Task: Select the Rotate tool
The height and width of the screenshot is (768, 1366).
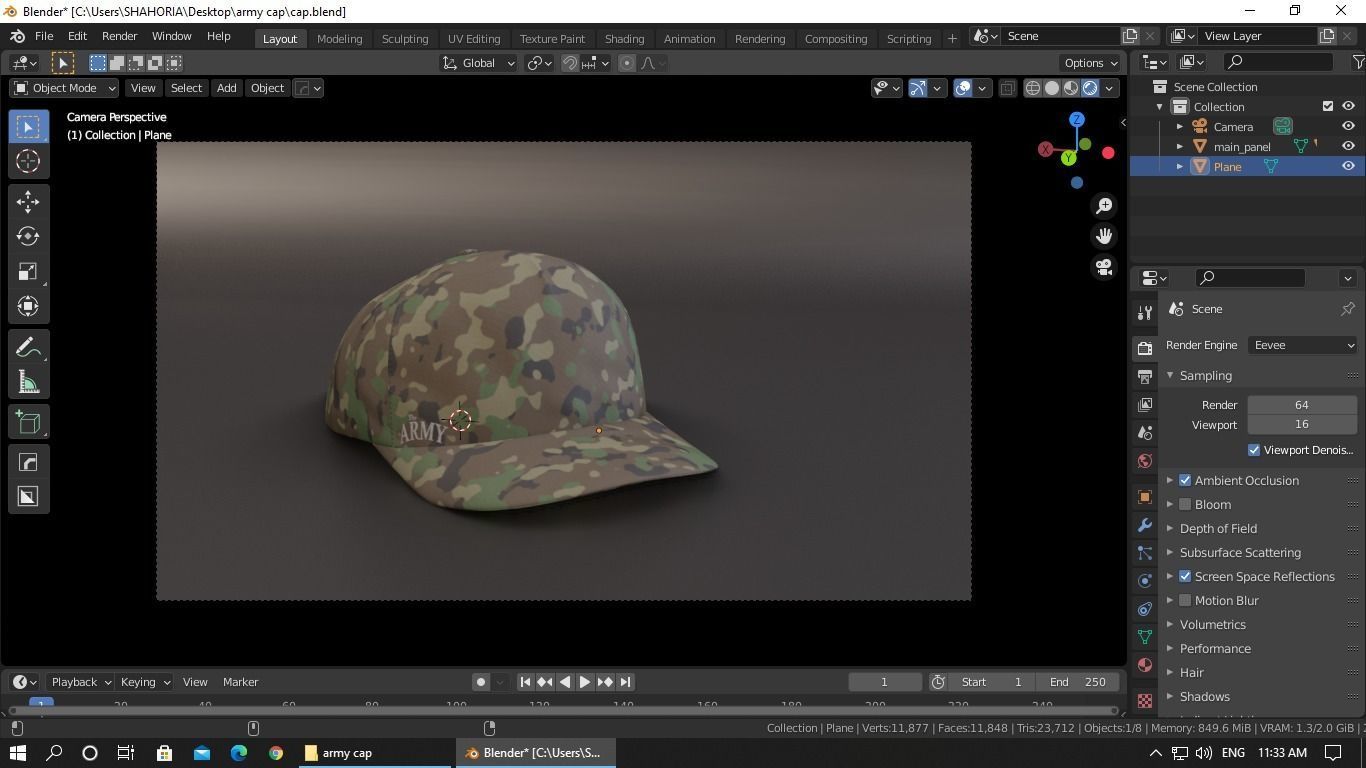Action: pos(28,236)
